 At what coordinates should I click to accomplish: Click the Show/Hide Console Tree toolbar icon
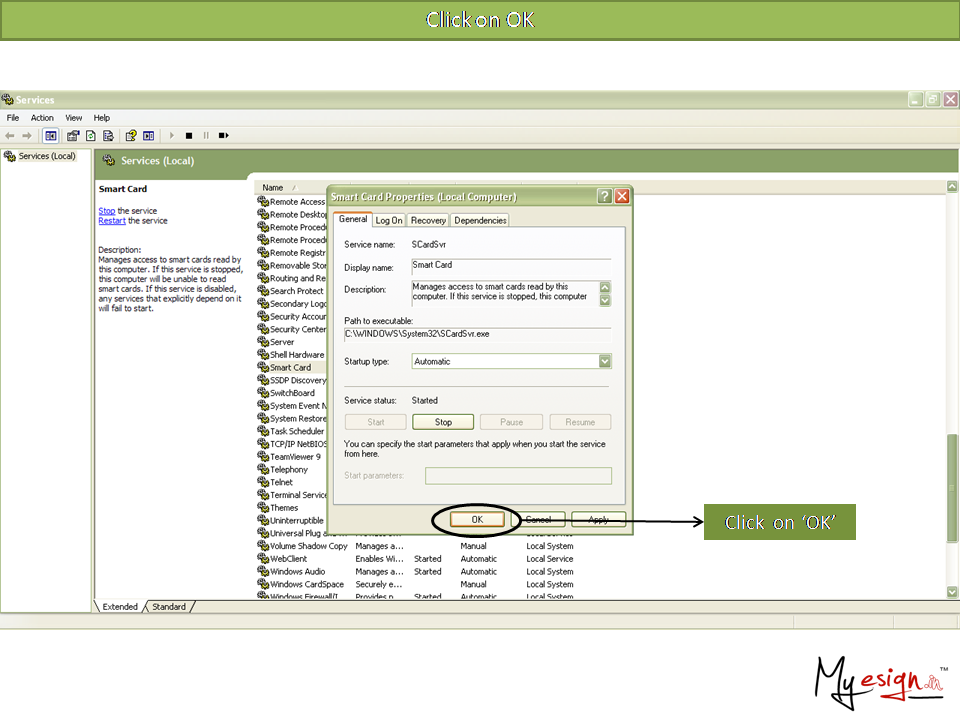51,135
